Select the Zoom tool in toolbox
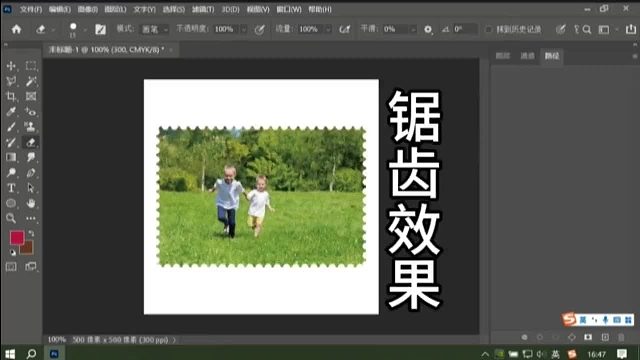The height and width of the screenshot is (360, 640). point(11,218)
